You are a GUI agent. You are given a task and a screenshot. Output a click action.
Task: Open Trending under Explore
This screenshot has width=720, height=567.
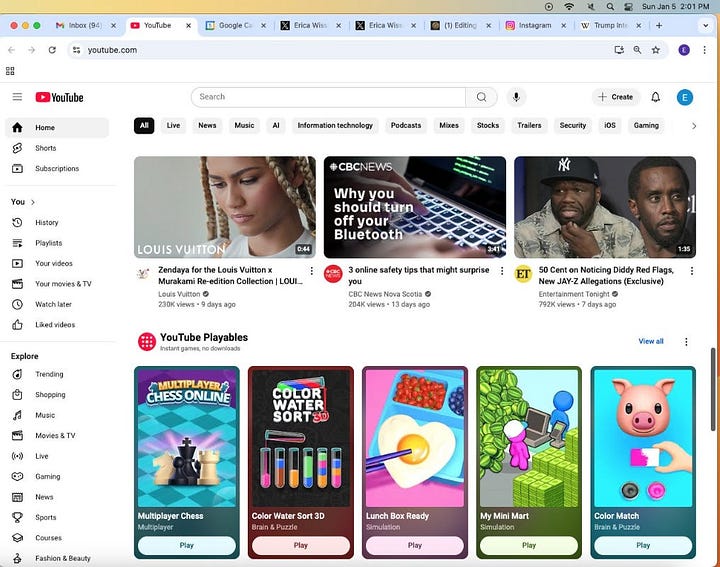(57, 374)
